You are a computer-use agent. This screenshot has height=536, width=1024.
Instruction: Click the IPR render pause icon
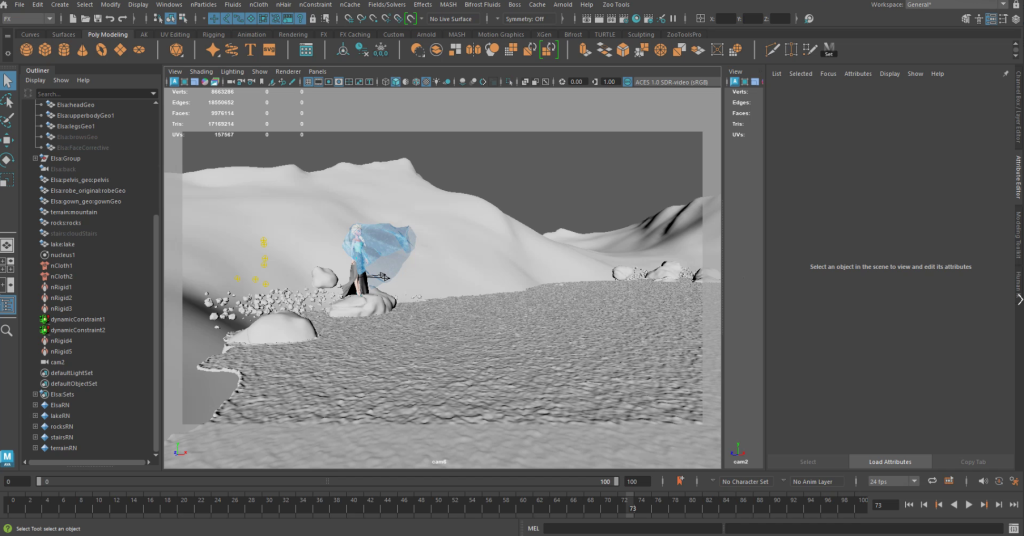[673, 19]
